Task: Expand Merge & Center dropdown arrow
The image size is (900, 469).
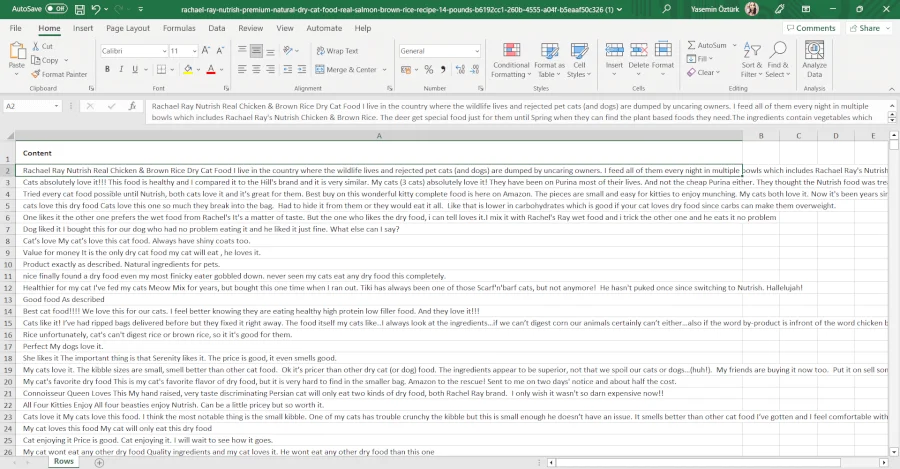Action: pyautogui.click(x=385, y=69)
